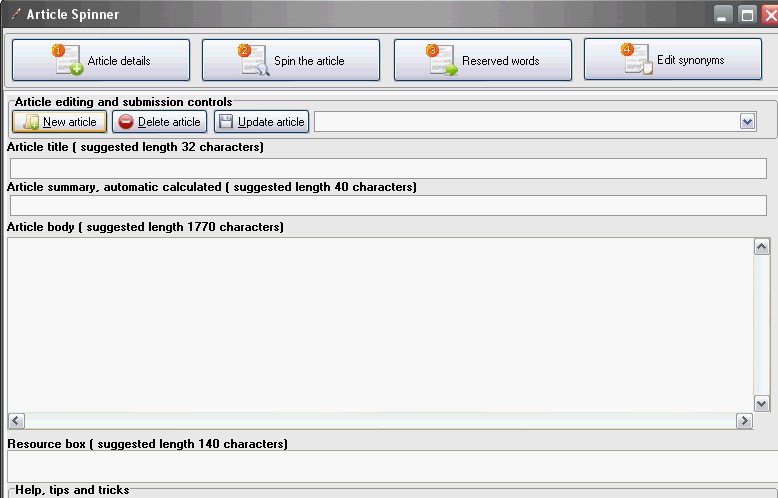
Task: Create a New article
Action: (x=60, y=122)
